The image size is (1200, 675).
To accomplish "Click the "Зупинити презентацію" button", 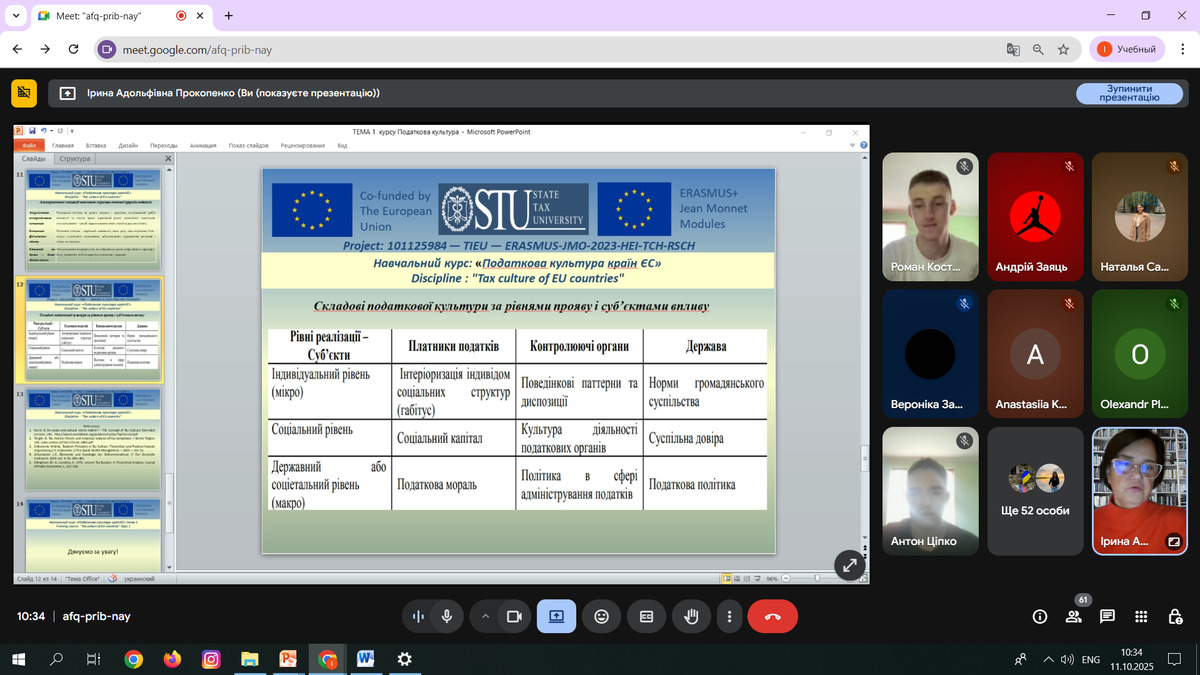I will [x=1128, y=93].
